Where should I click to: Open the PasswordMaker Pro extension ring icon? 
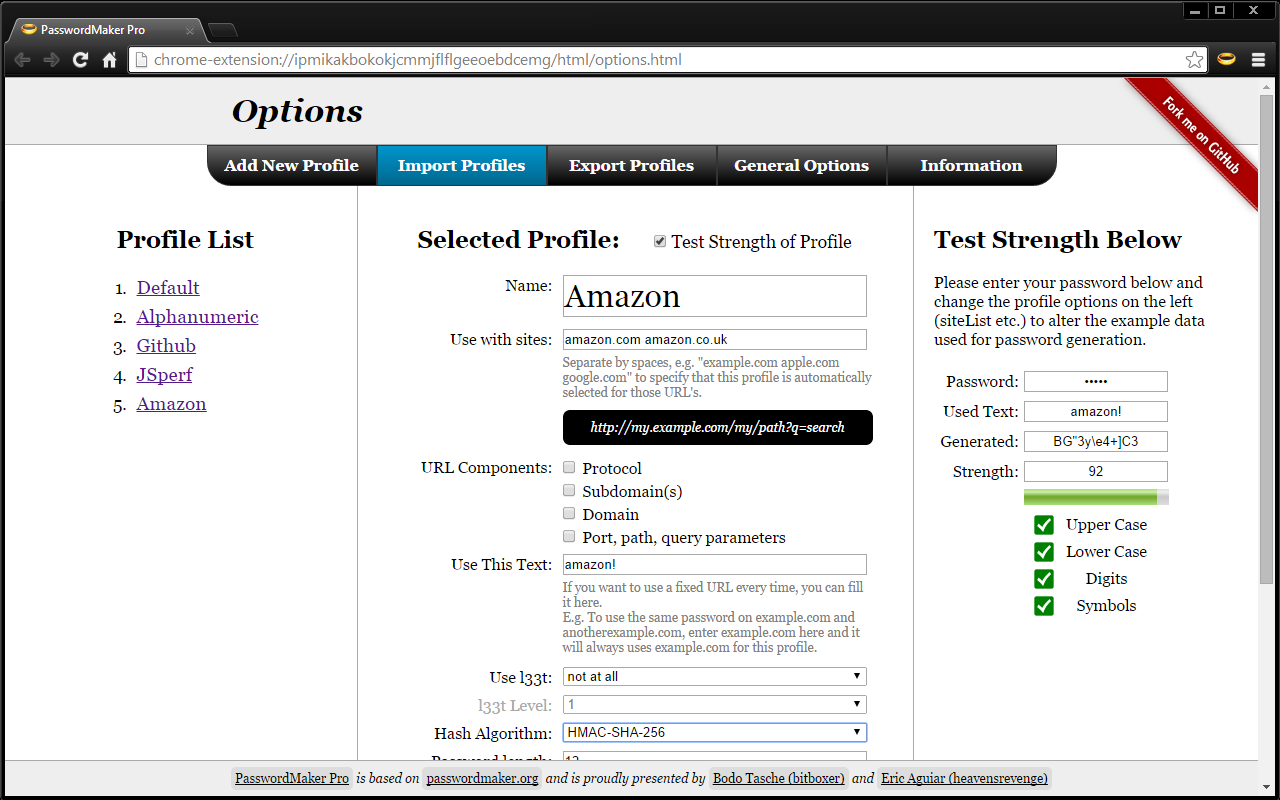(x=1226, y=59)
